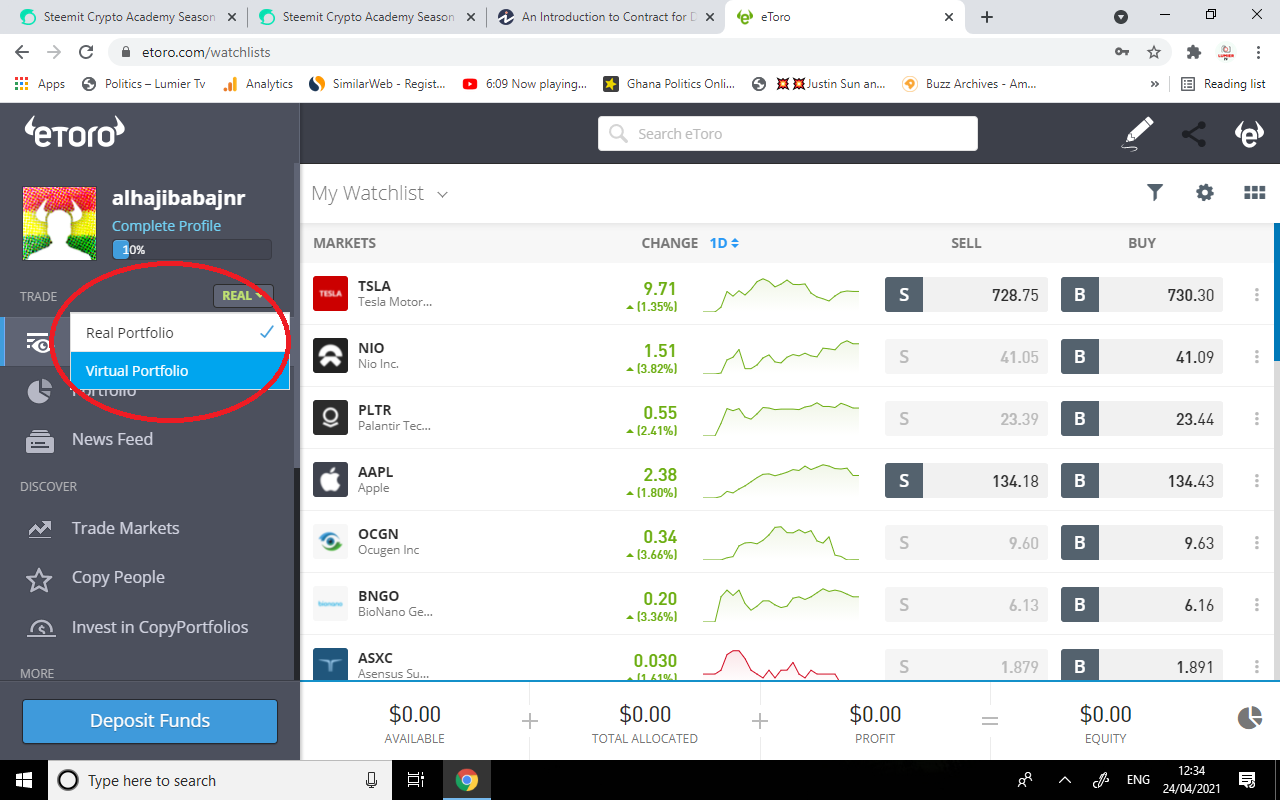
Task: Open more options for NIO row
Action: (1257, 357)
